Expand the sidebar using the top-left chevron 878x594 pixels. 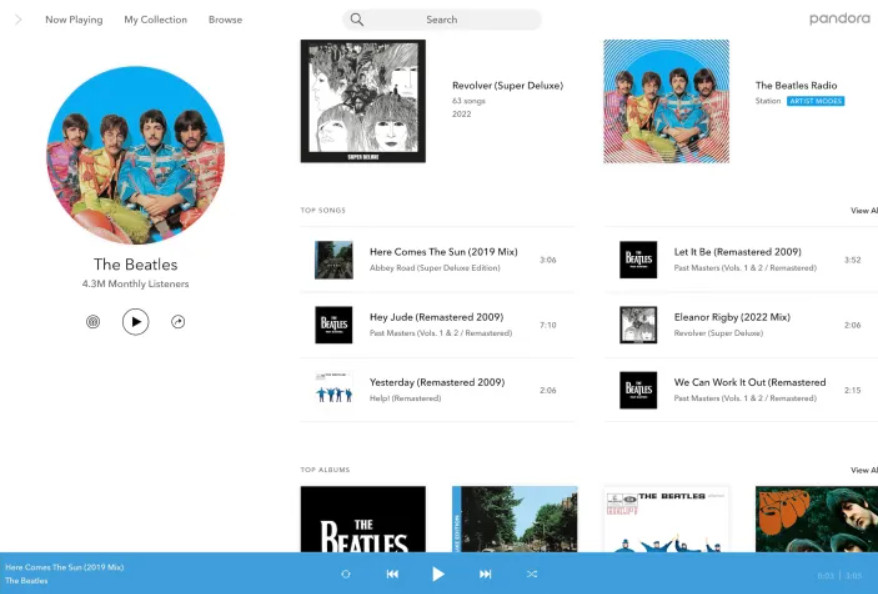tap(18, 20)
